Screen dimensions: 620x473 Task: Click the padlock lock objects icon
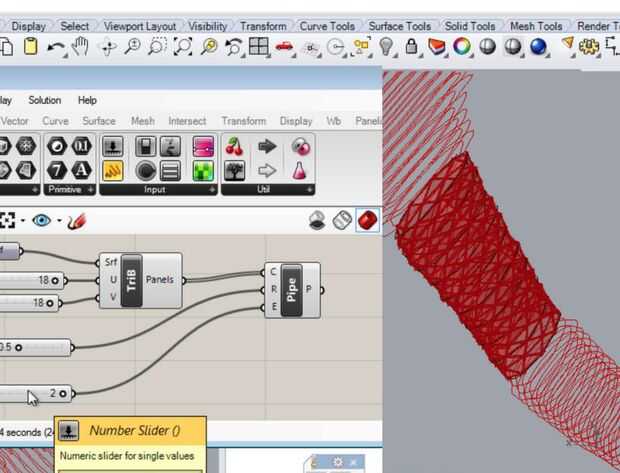(x=412, y=47)
